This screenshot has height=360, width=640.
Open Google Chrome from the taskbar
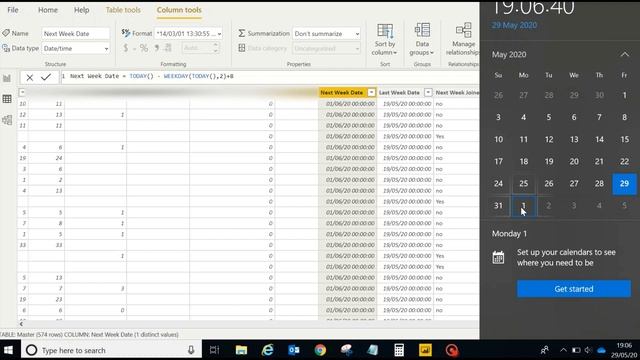pyautogui.click(x=320, y=350)
